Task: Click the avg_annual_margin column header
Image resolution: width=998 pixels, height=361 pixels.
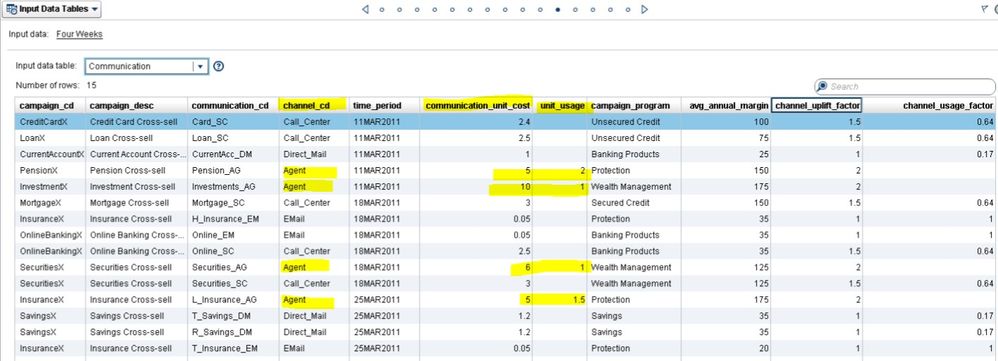Action: pos(726,105)
